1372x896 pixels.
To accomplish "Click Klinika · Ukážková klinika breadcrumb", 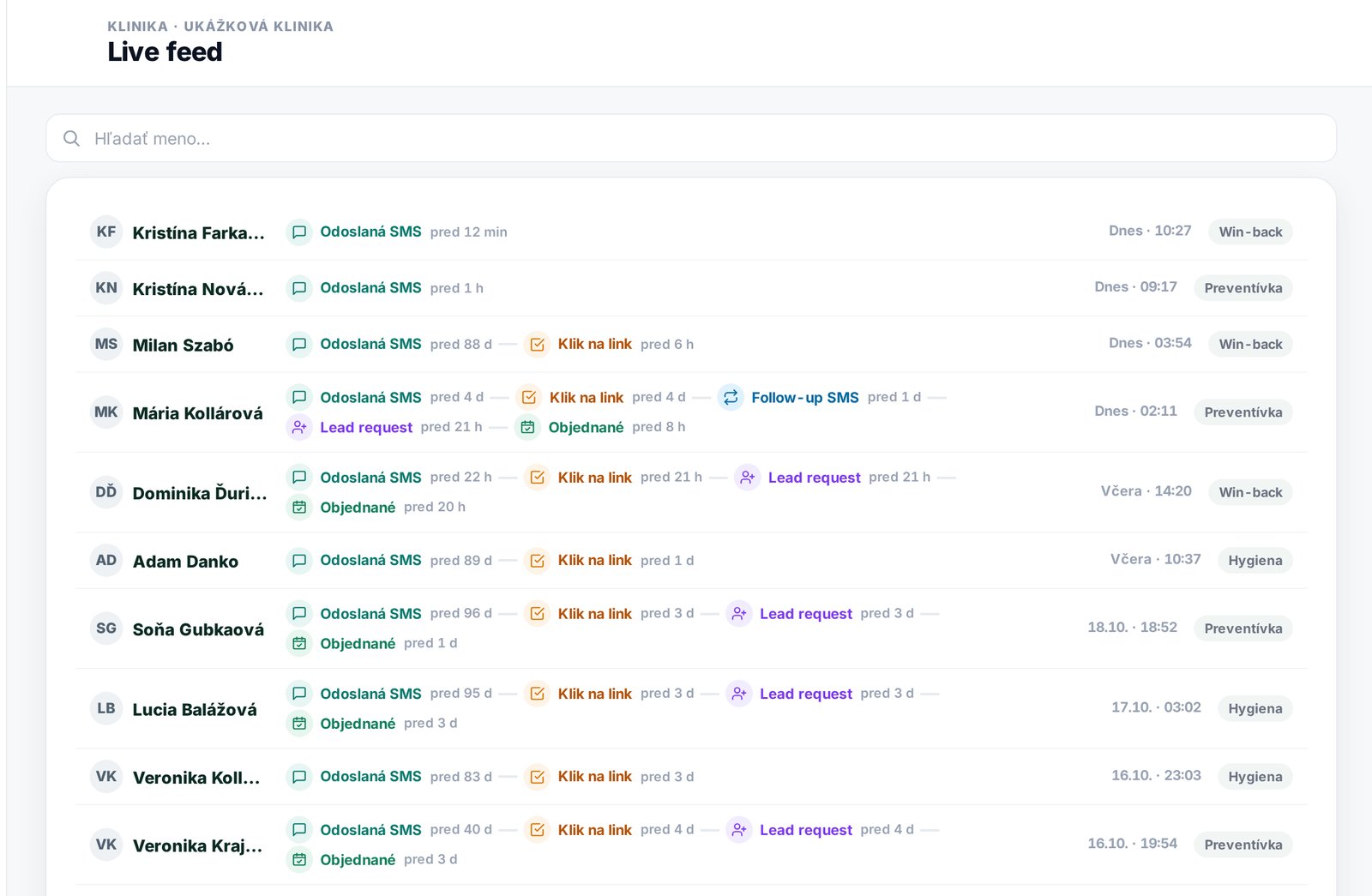I will click(220, 27).
